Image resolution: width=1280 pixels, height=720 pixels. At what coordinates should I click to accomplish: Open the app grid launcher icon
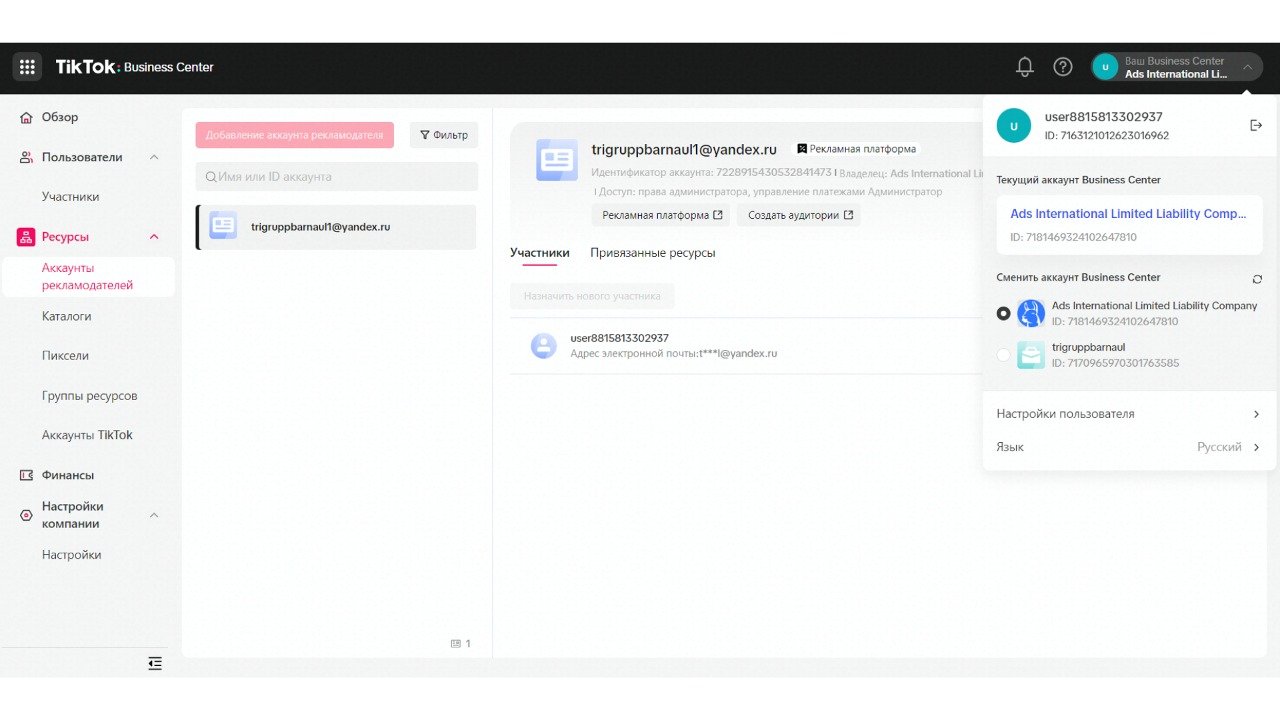pyautogui.click(x=27, y=67)
